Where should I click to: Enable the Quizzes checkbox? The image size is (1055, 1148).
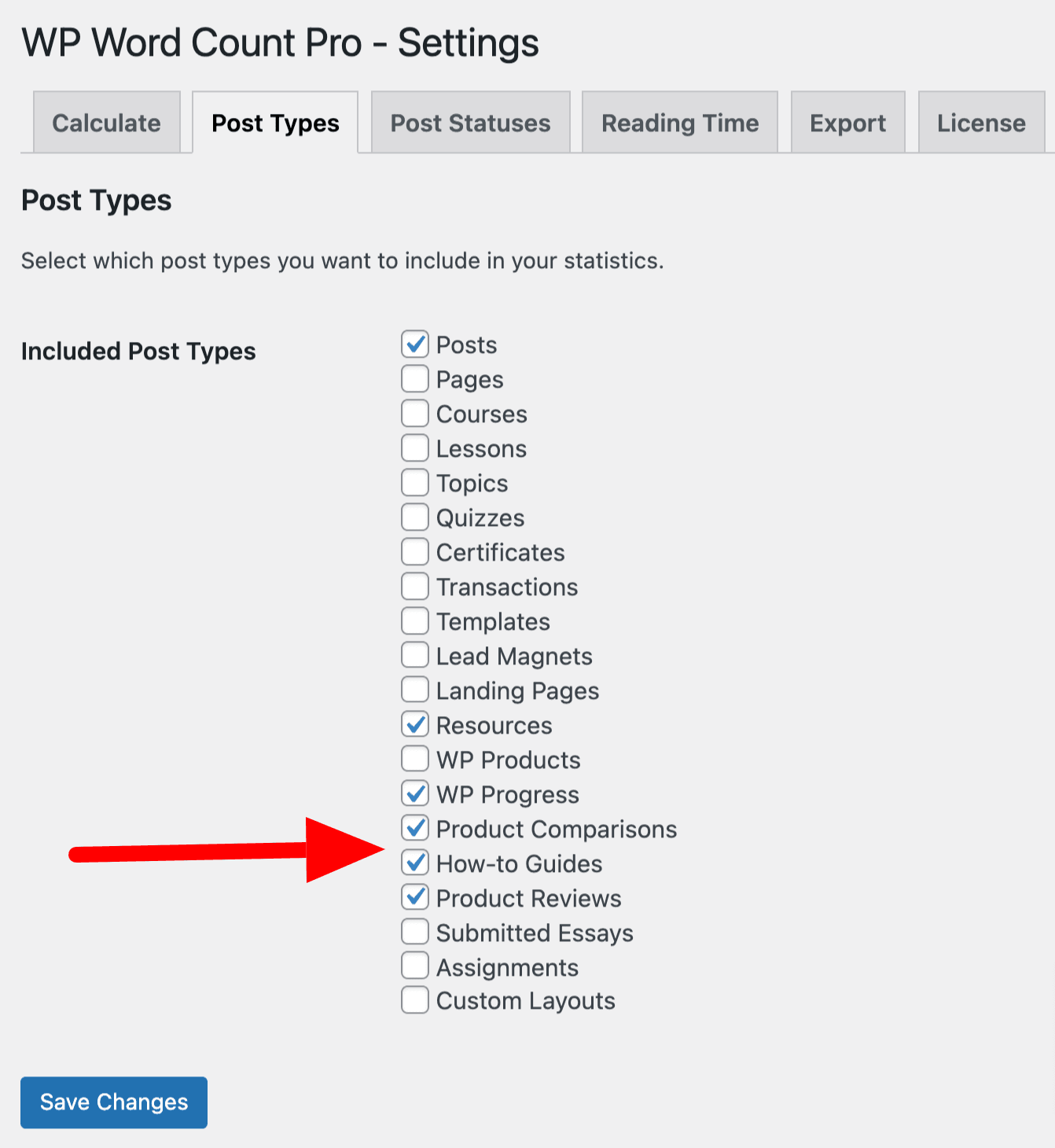(415, 517)
